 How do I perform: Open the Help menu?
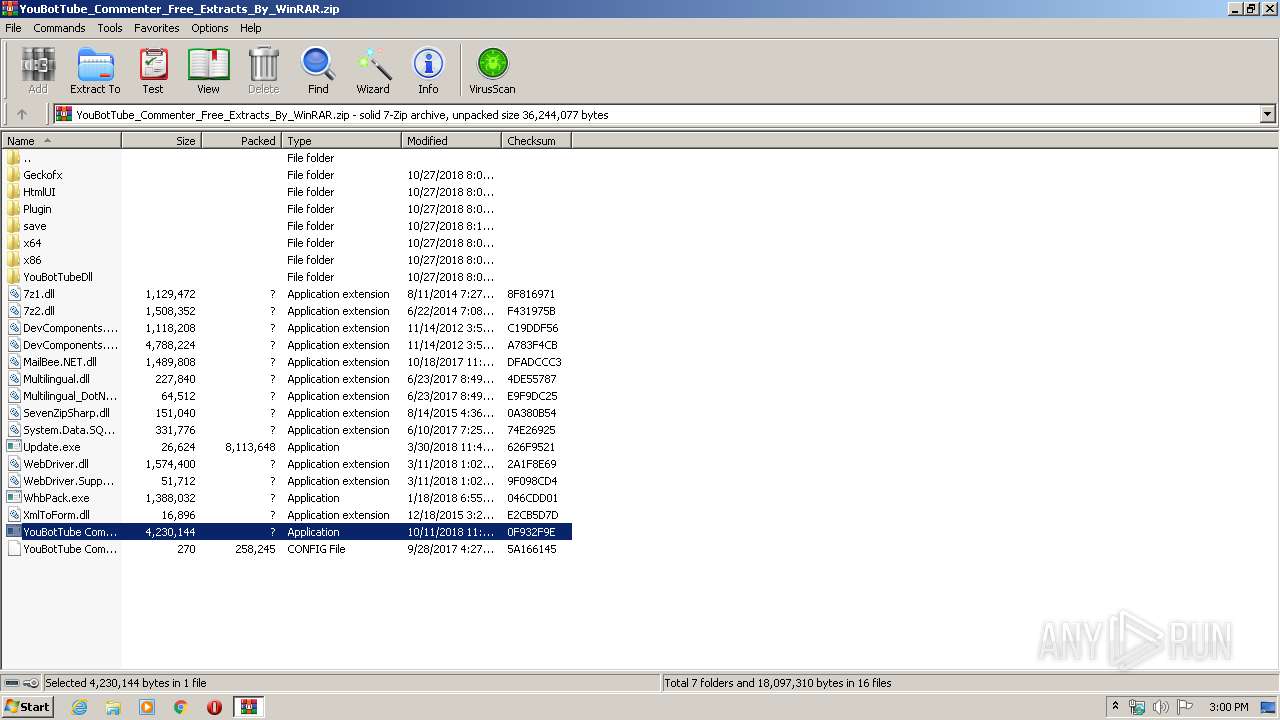[250, 28]
